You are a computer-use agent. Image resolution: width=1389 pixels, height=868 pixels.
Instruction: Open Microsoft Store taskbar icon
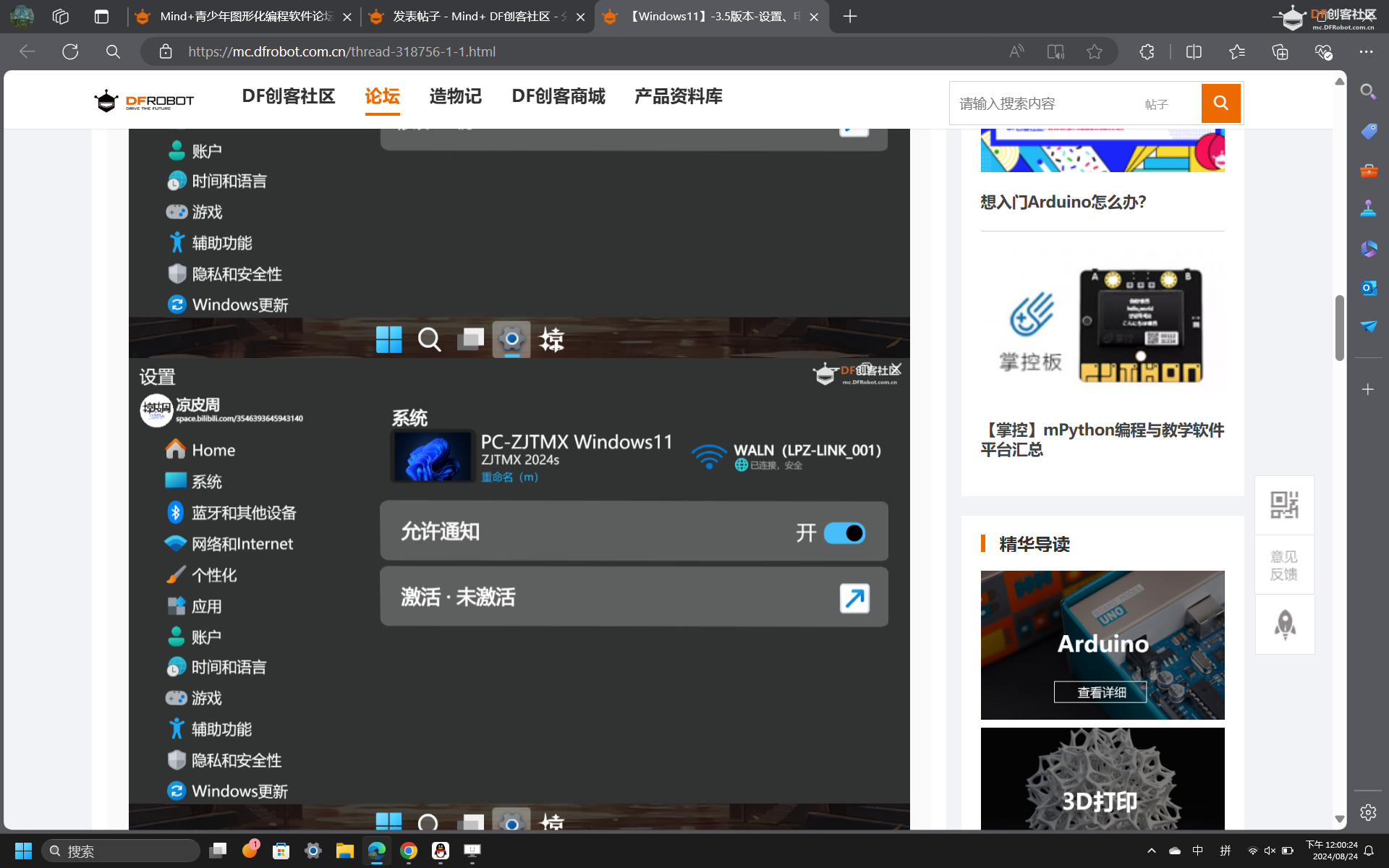coord(281,851)
